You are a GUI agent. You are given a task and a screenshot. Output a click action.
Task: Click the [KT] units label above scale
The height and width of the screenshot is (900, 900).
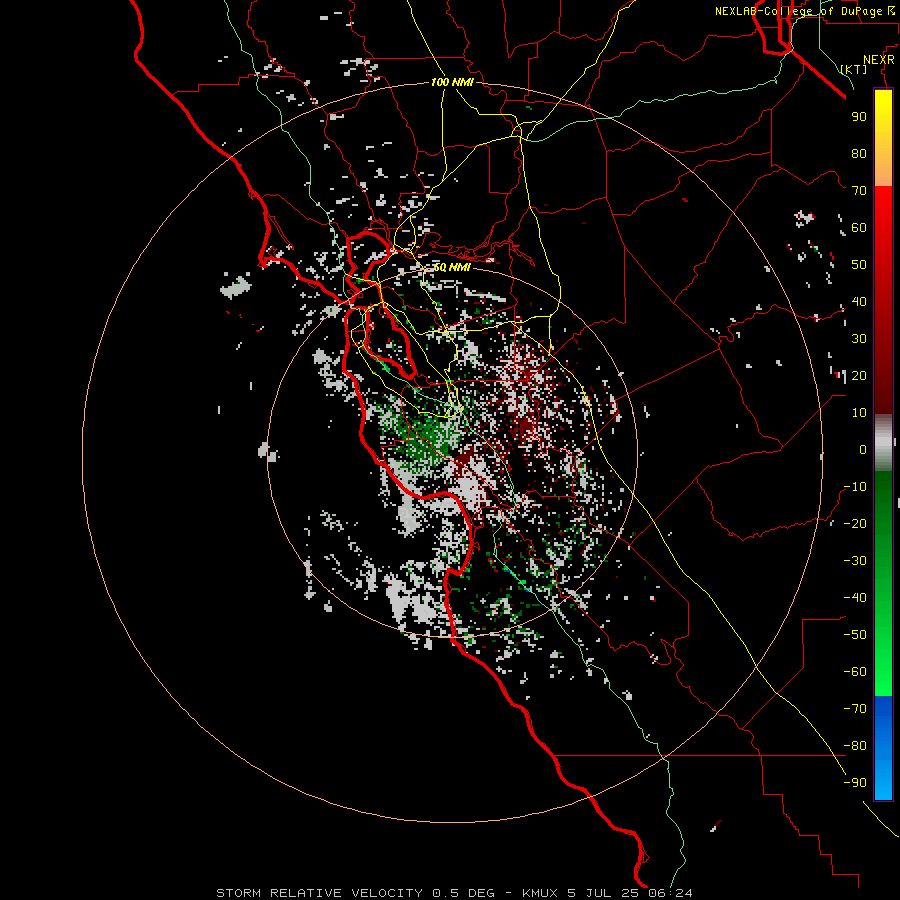coord(854,69)
